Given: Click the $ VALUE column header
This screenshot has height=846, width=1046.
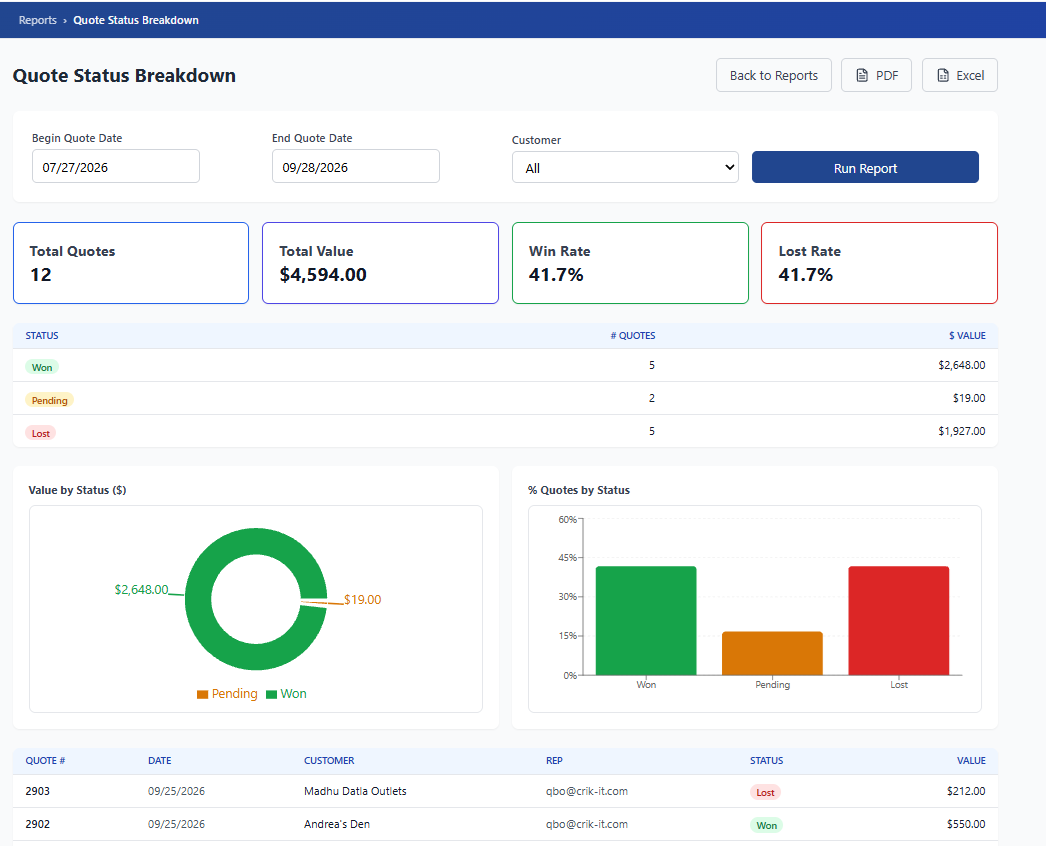Looking at the screenshot, I should [967, 336].
